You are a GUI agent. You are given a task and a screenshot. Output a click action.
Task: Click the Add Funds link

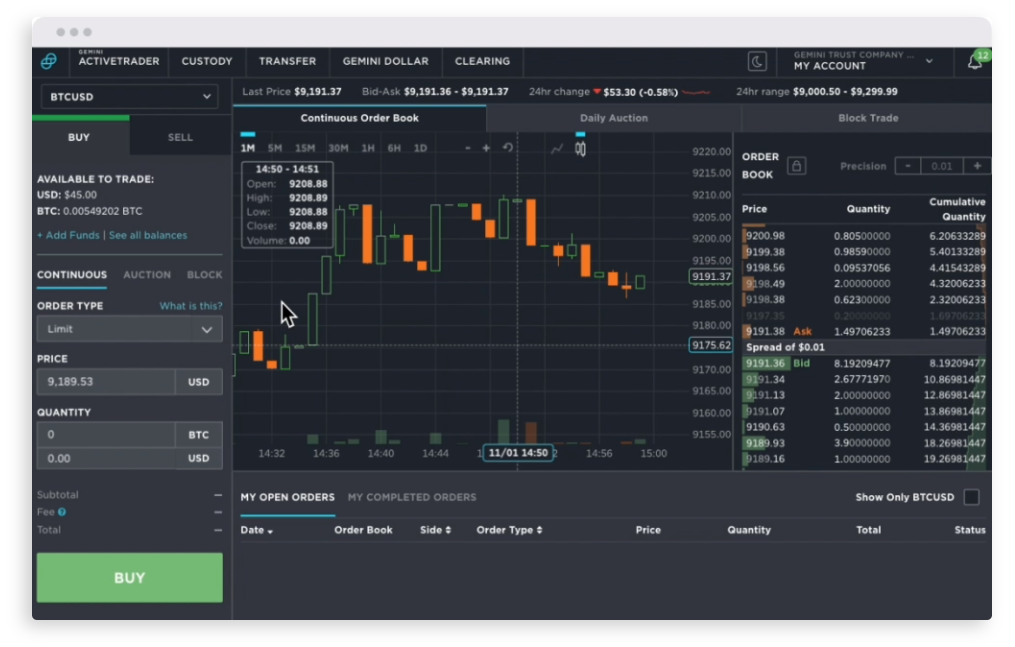coord(68,236)
